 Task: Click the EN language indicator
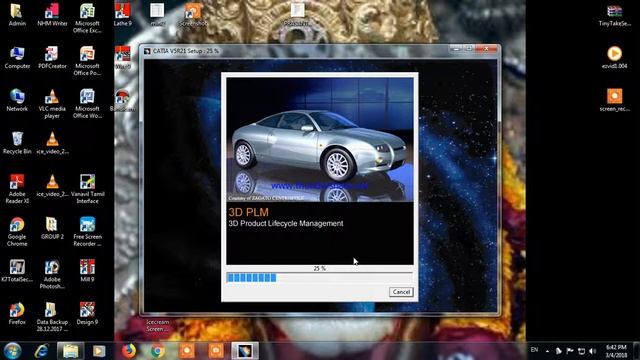point(534,350)
